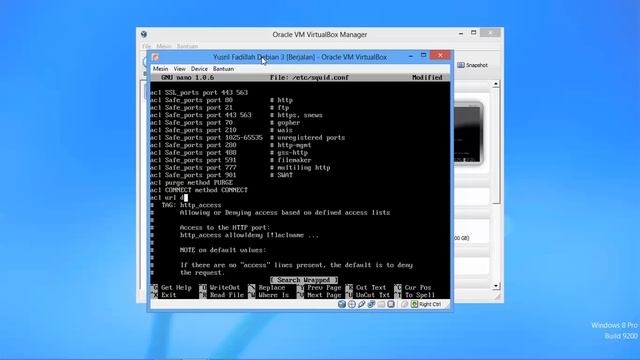The height and width of the screenshot is (360, 640).
Task: Click the 'To Spell' nano shortcut label
Action: (x=420, y=295)
